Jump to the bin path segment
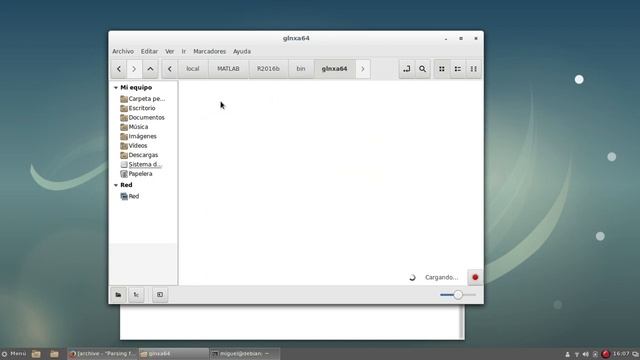 (301, 69)
